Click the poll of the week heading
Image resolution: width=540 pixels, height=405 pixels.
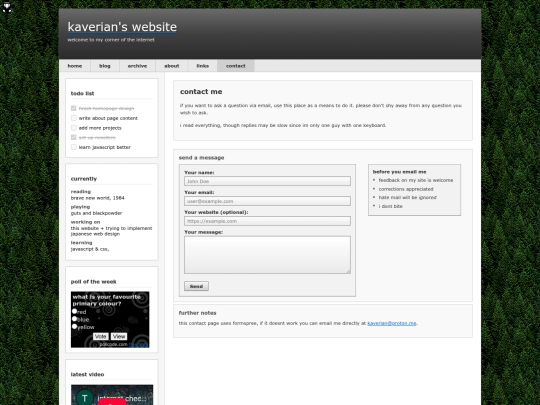pyautogui.click(x=93, y=282)
